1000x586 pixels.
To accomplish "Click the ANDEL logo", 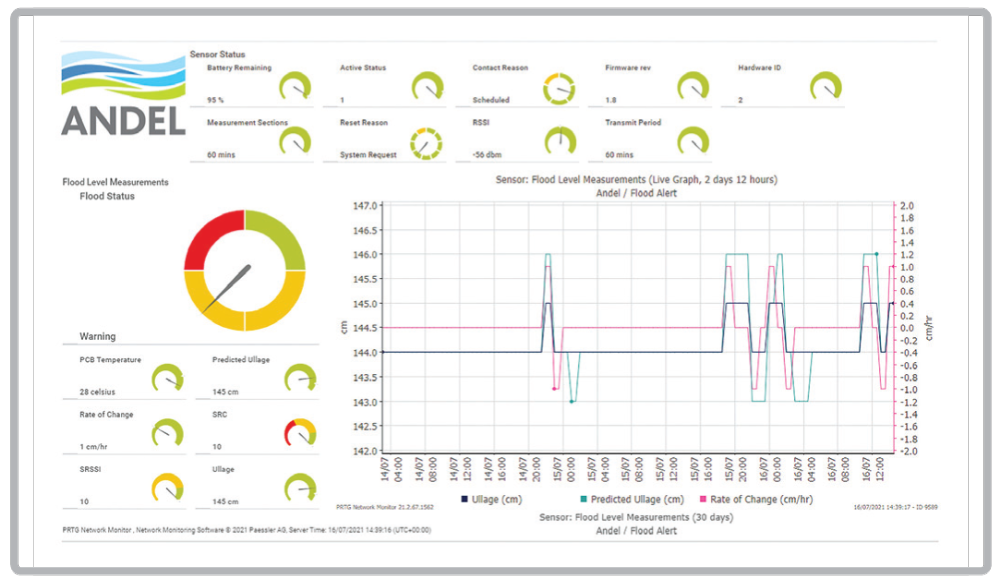I will point(123,93).
